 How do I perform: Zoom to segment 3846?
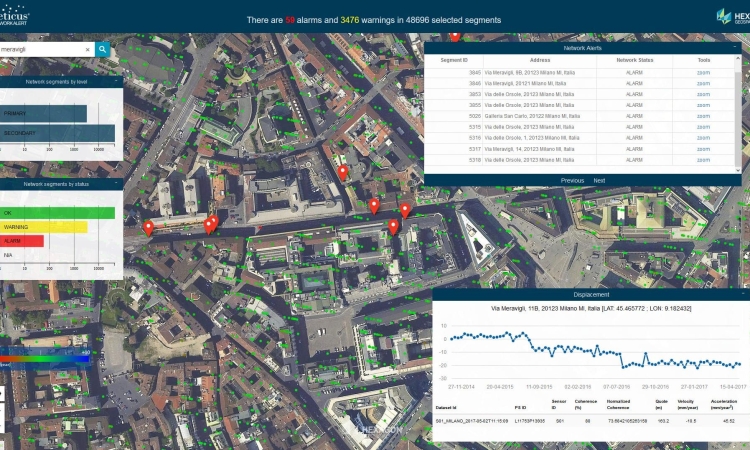(x=703, y=83)
